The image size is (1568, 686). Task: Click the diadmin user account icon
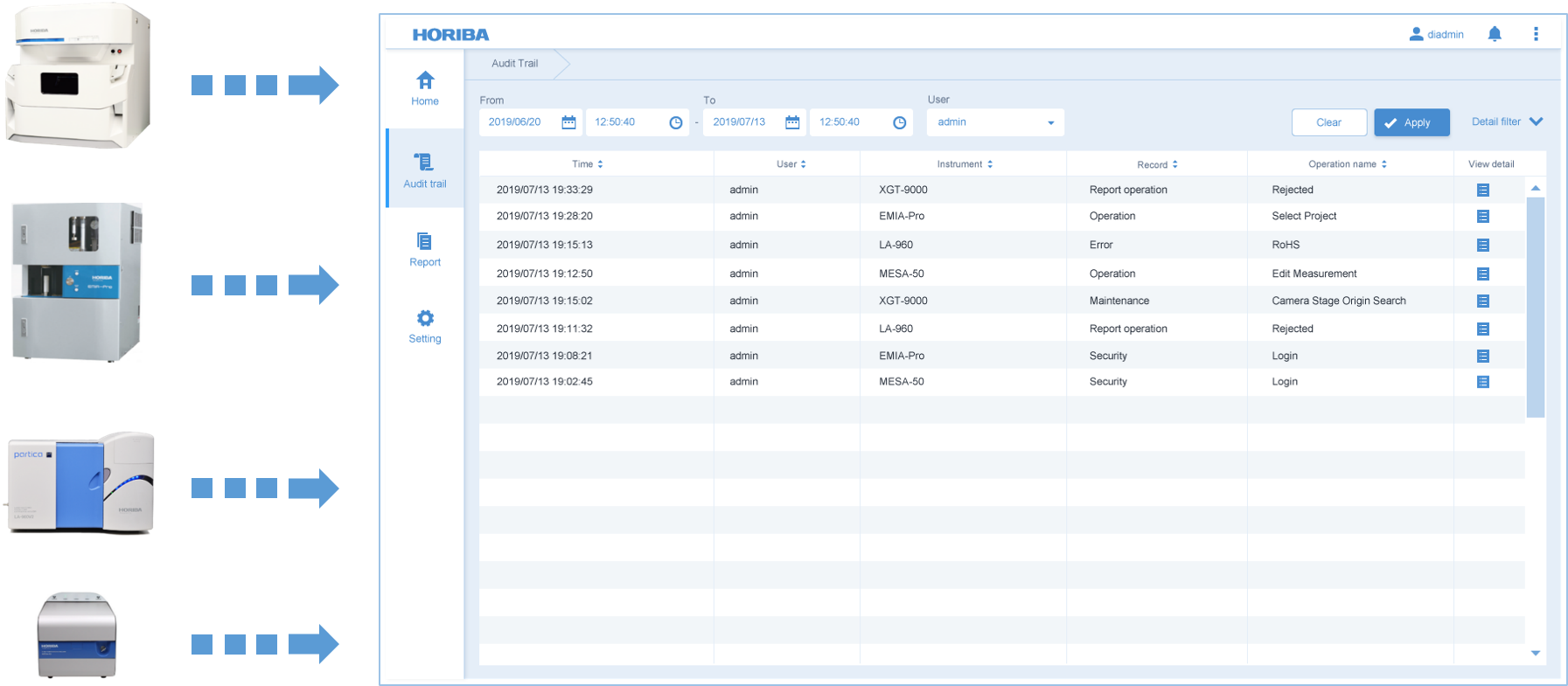[1416, 34]
